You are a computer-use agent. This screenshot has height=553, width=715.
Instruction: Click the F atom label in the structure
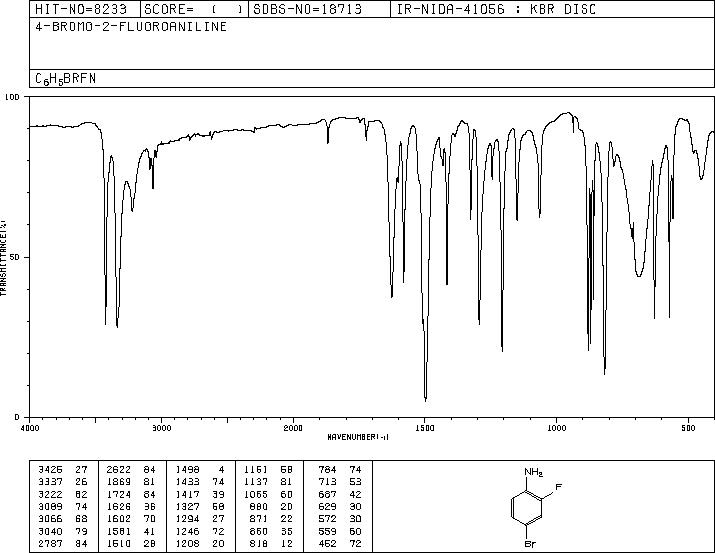point(558,487)
